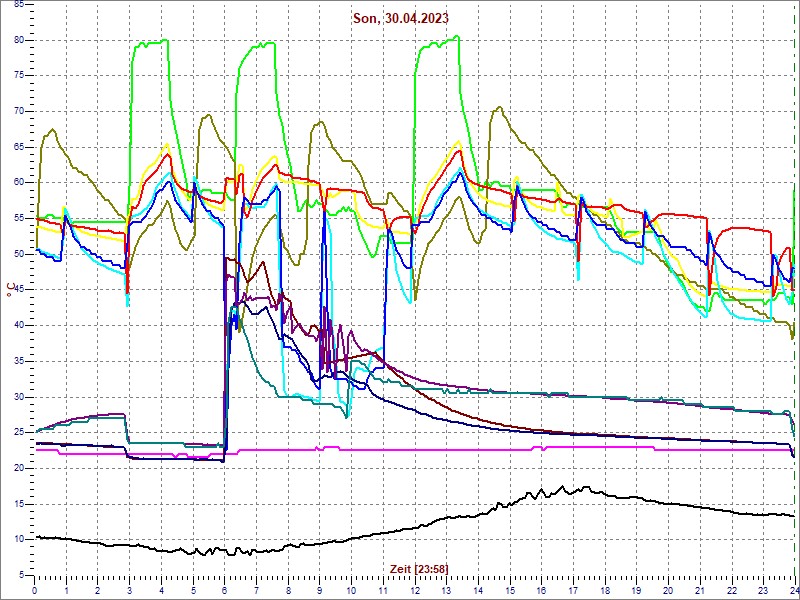Screen dimensions: 800x600
Task: Click hour 22 on the time axis
Action: 731,590
